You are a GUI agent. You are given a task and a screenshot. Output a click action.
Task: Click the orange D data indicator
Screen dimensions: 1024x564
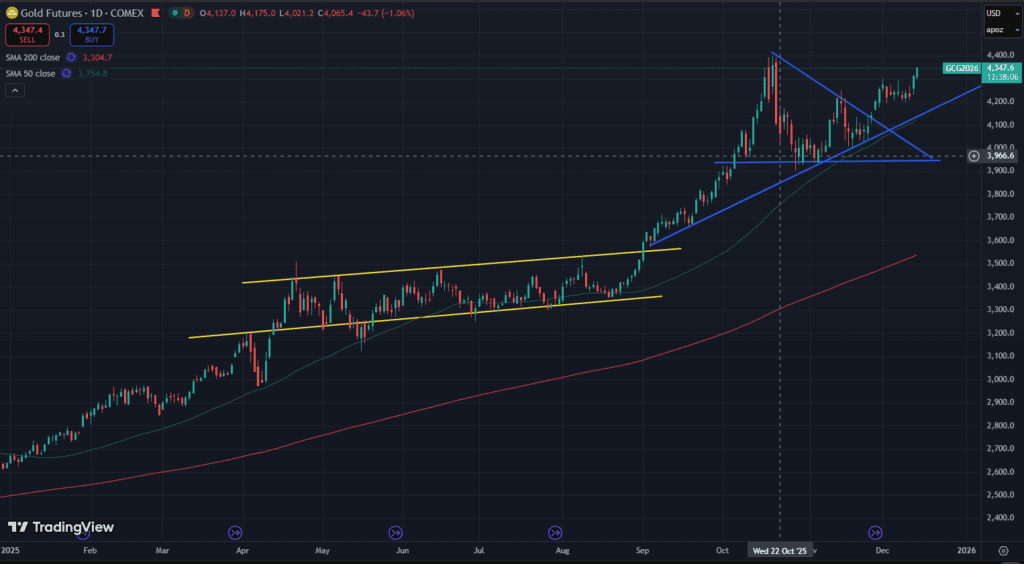click(x=189, y=13)
